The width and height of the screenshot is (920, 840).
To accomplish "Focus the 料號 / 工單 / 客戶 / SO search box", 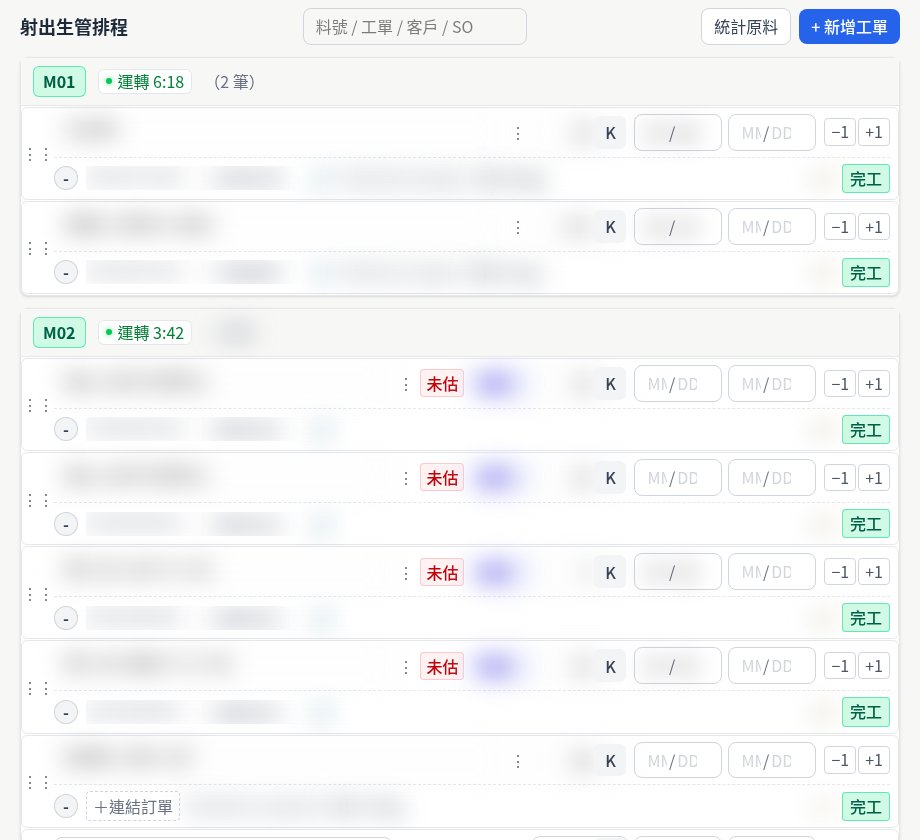I will pyautogui.click(x=415, y=26).
